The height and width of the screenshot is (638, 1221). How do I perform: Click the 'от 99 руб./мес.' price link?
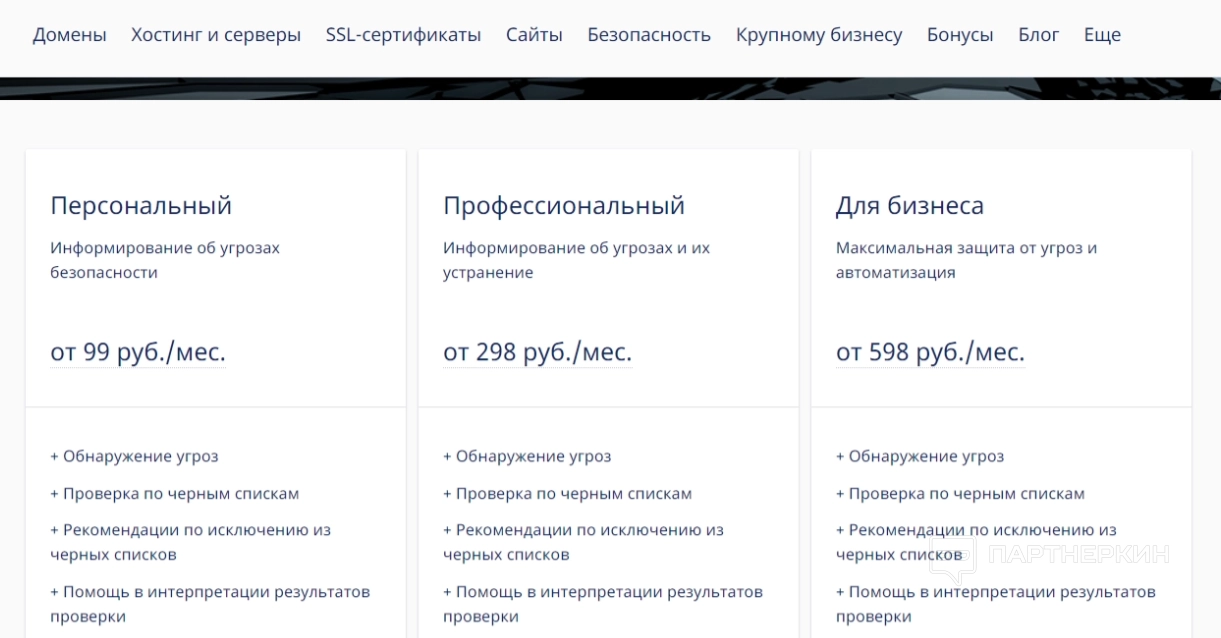[x=138, y=353]
